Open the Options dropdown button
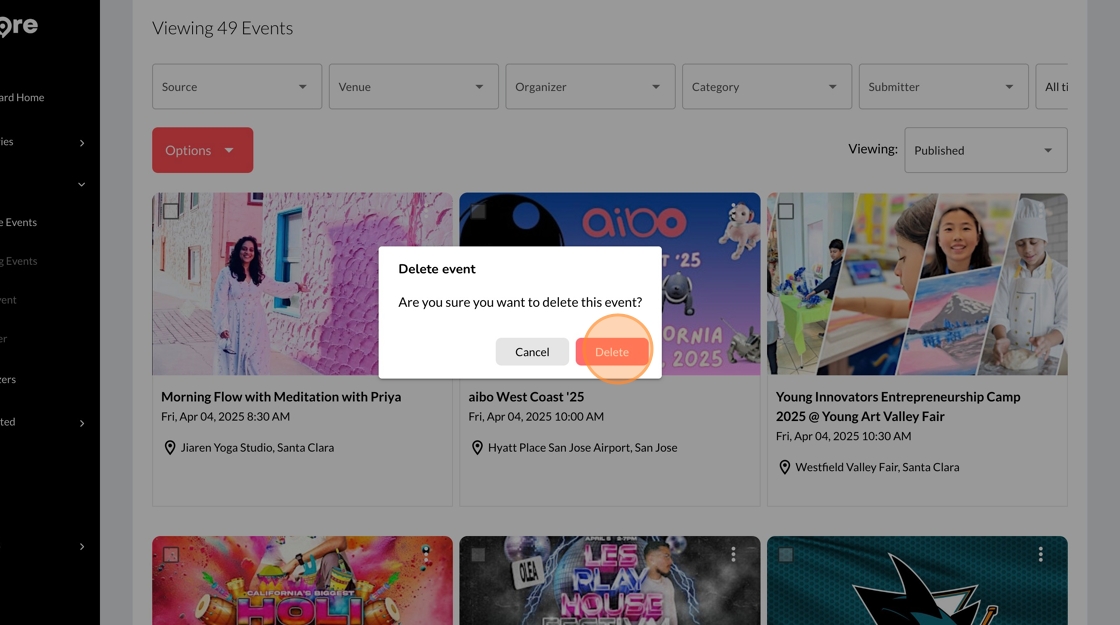 click(x=202, y=150)
